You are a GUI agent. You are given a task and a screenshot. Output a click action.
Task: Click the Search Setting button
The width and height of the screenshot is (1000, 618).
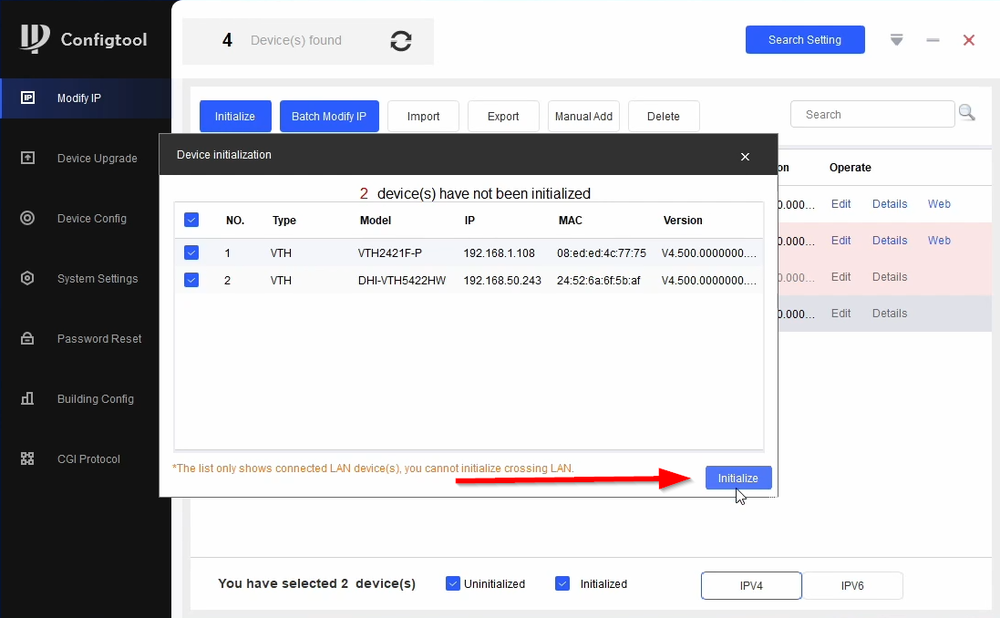click(805, 39)
